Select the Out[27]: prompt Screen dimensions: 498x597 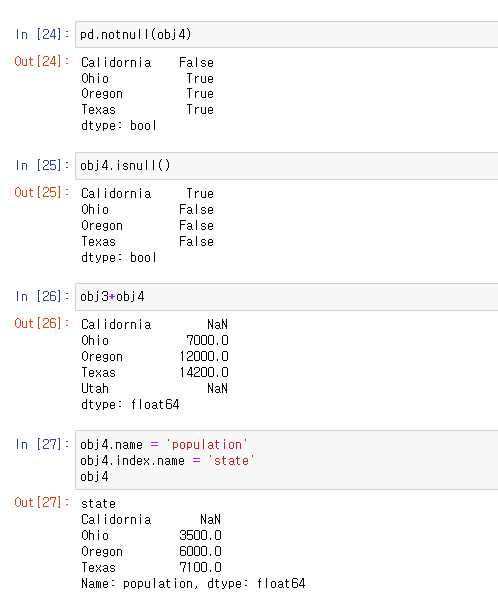pos(42,502)
